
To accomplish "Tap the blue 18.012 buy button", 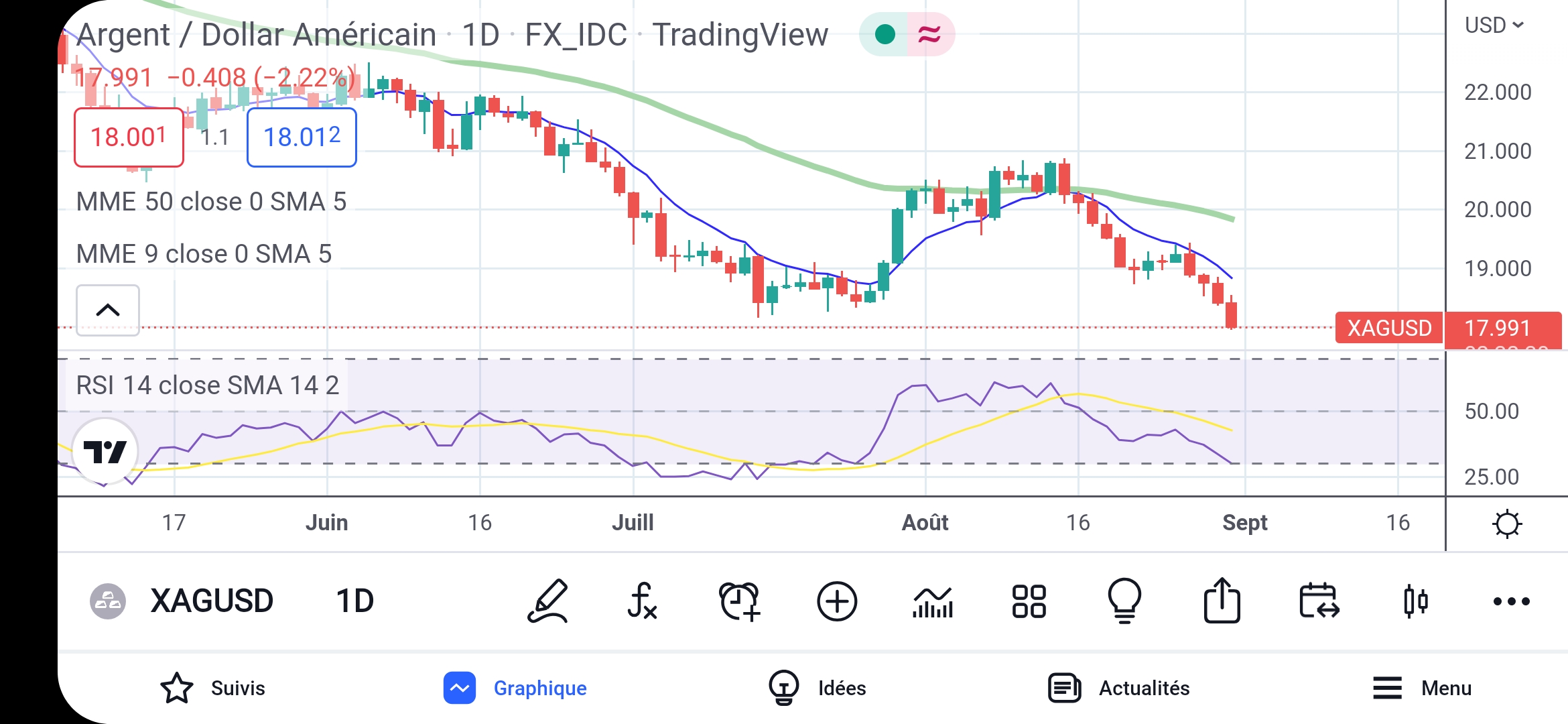I will coord(302,137).
